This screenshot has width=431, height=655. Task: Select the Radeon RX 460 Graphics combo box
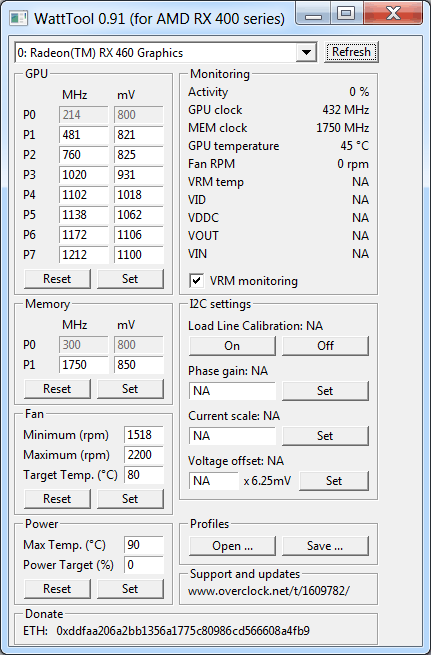point(166,53)
